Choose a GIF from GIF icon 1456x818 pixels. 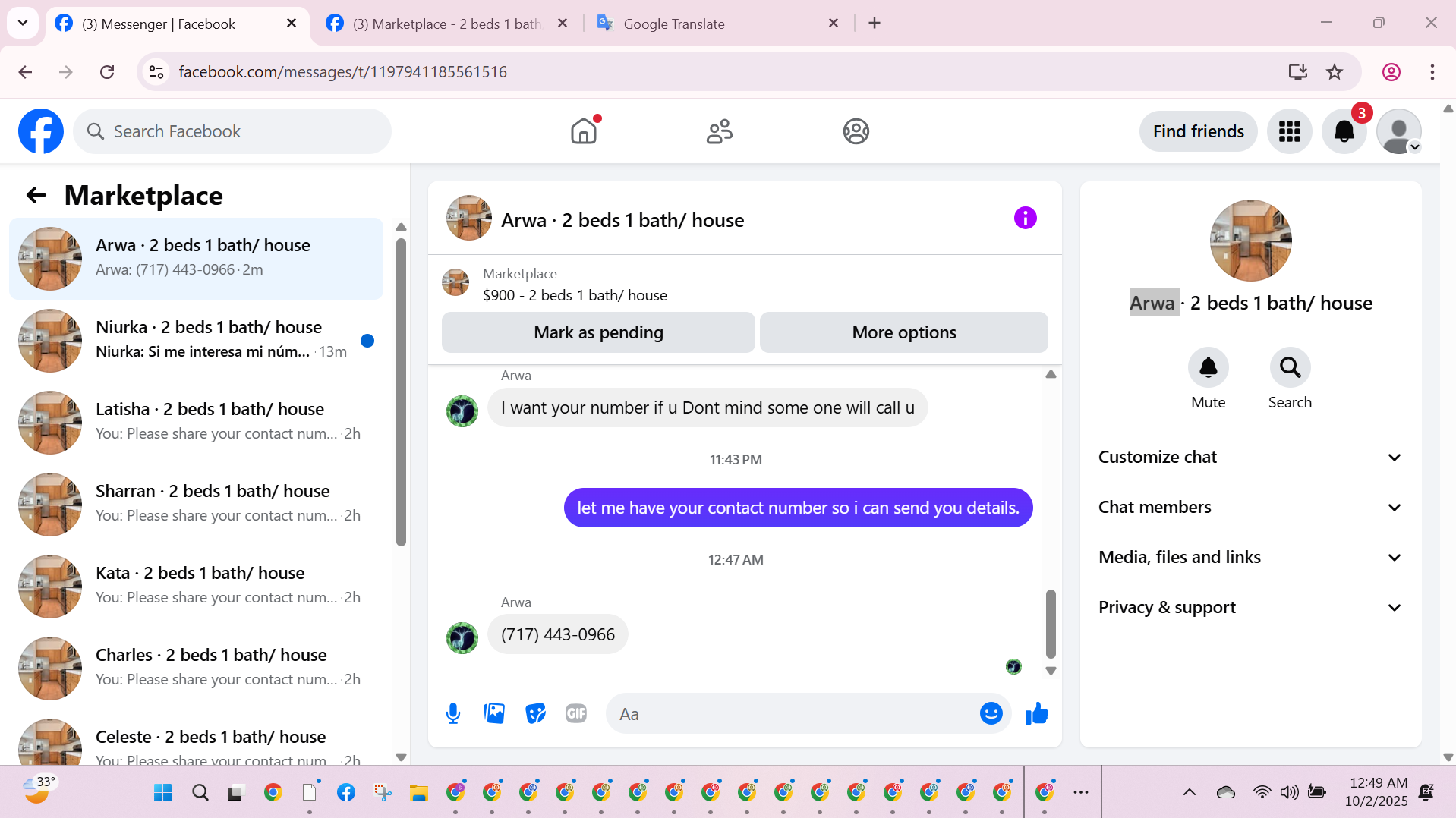coord(576,714)
